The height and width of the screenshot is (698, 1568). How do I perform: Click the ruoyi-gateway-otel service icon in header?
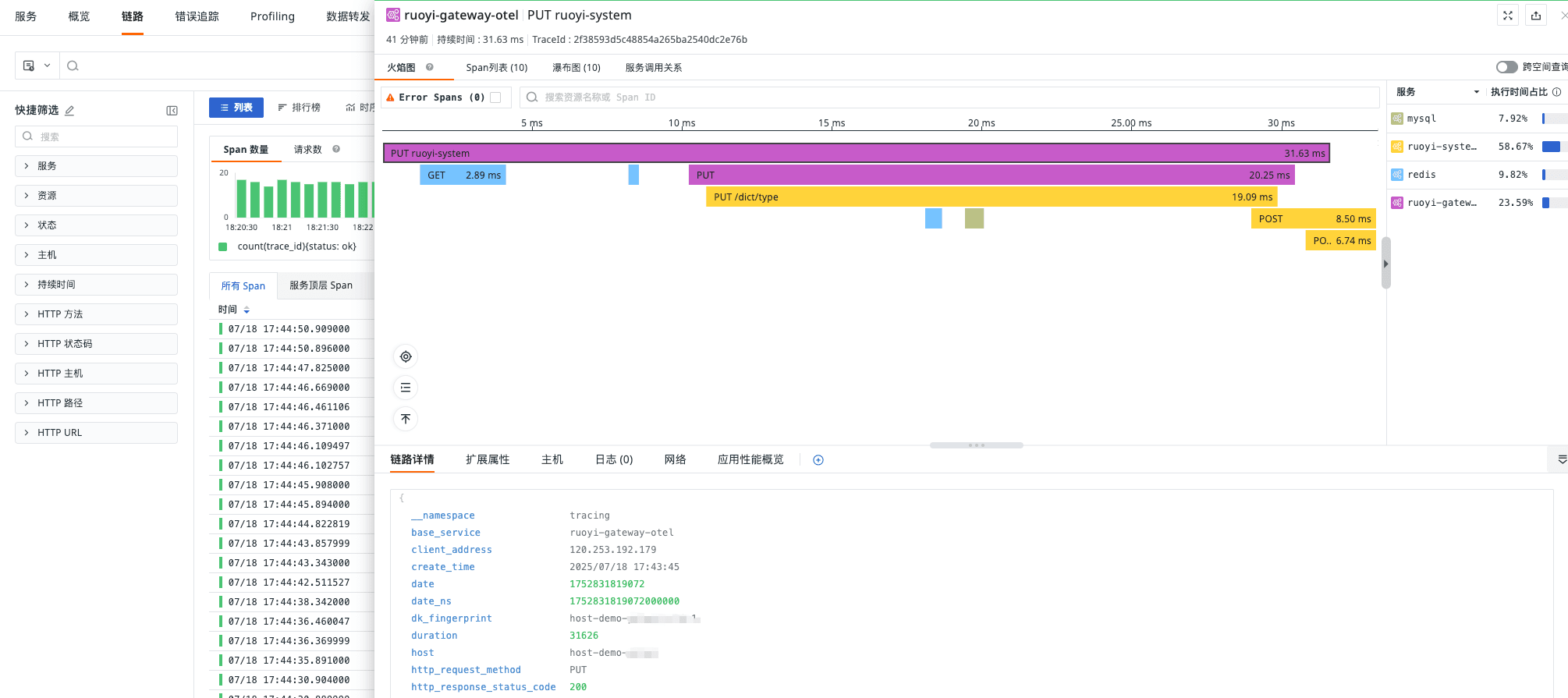(393, 15)
